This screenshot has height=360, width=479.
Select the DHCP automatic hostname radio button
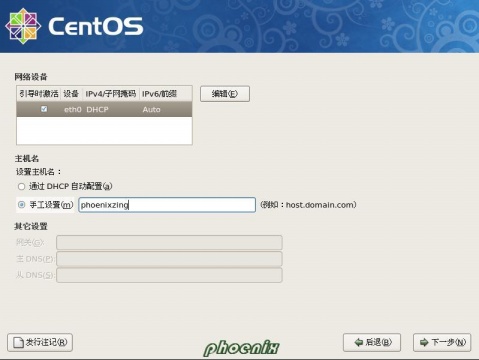21,187
